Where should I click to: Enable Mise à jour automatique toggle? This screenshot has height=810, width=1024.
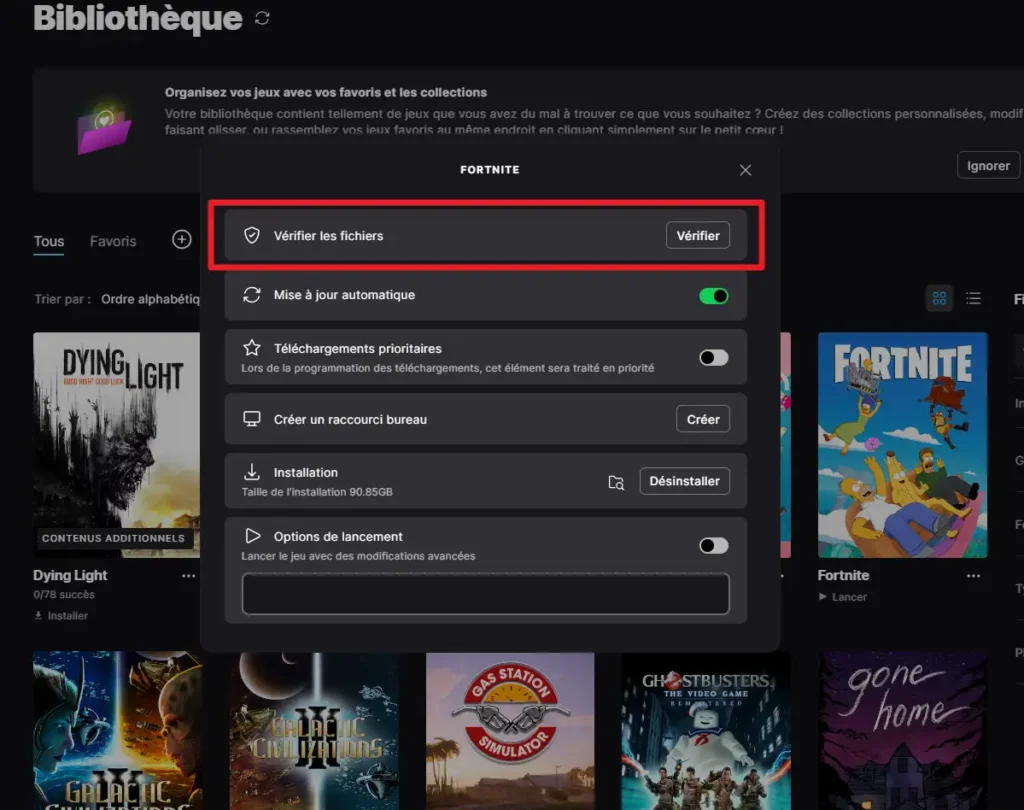713,296
